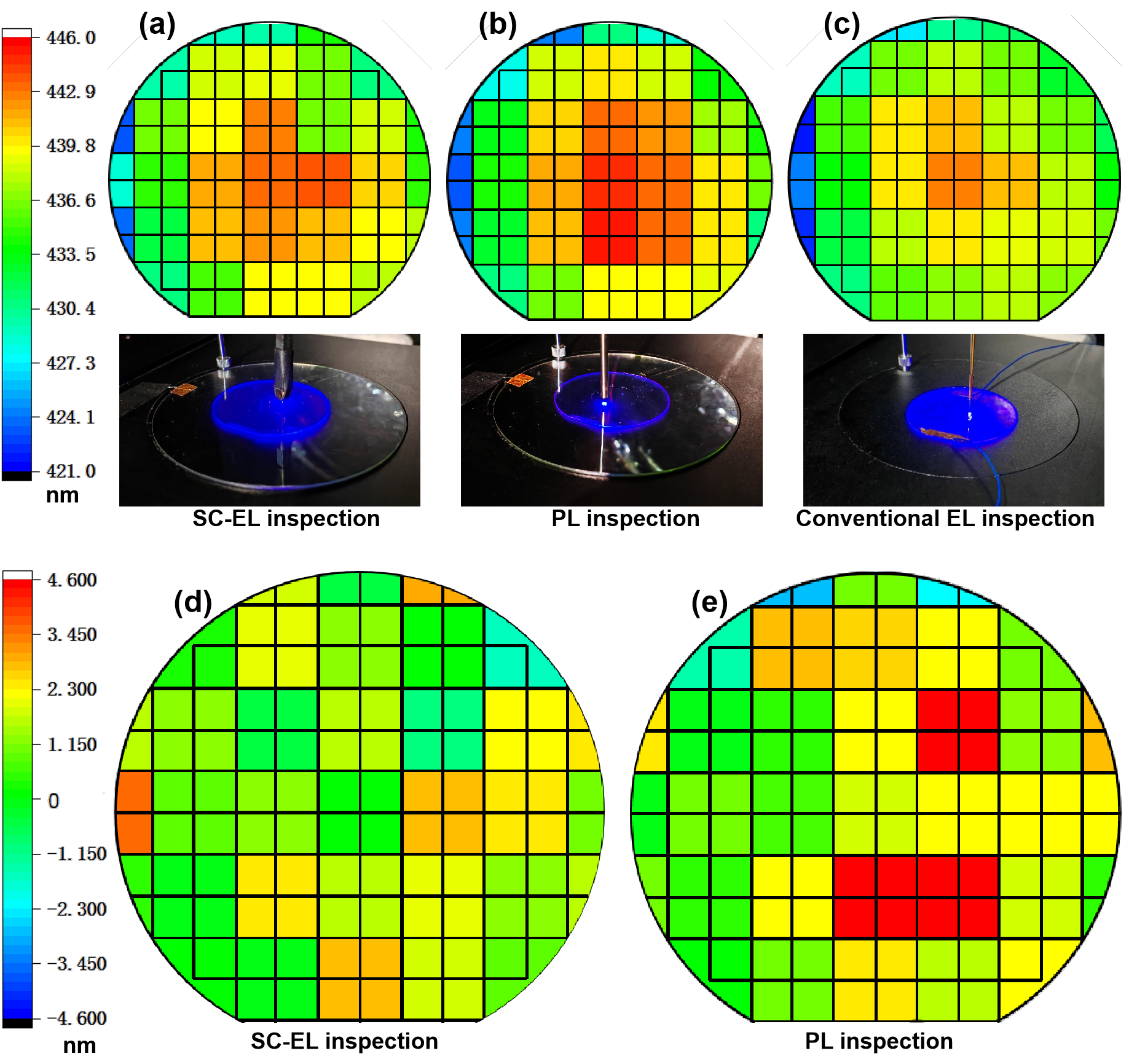1137x1064 pixels.
Task: Click the lower deviation color bar
Action: click(17, 799)
